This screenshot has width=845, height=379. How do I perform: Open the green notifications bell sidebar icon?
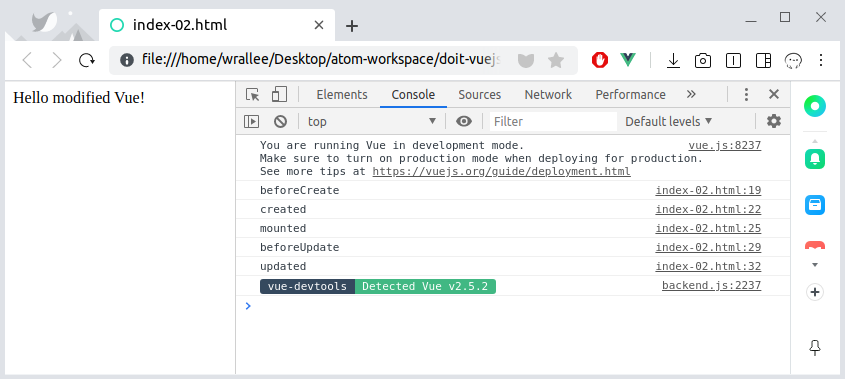815,159
